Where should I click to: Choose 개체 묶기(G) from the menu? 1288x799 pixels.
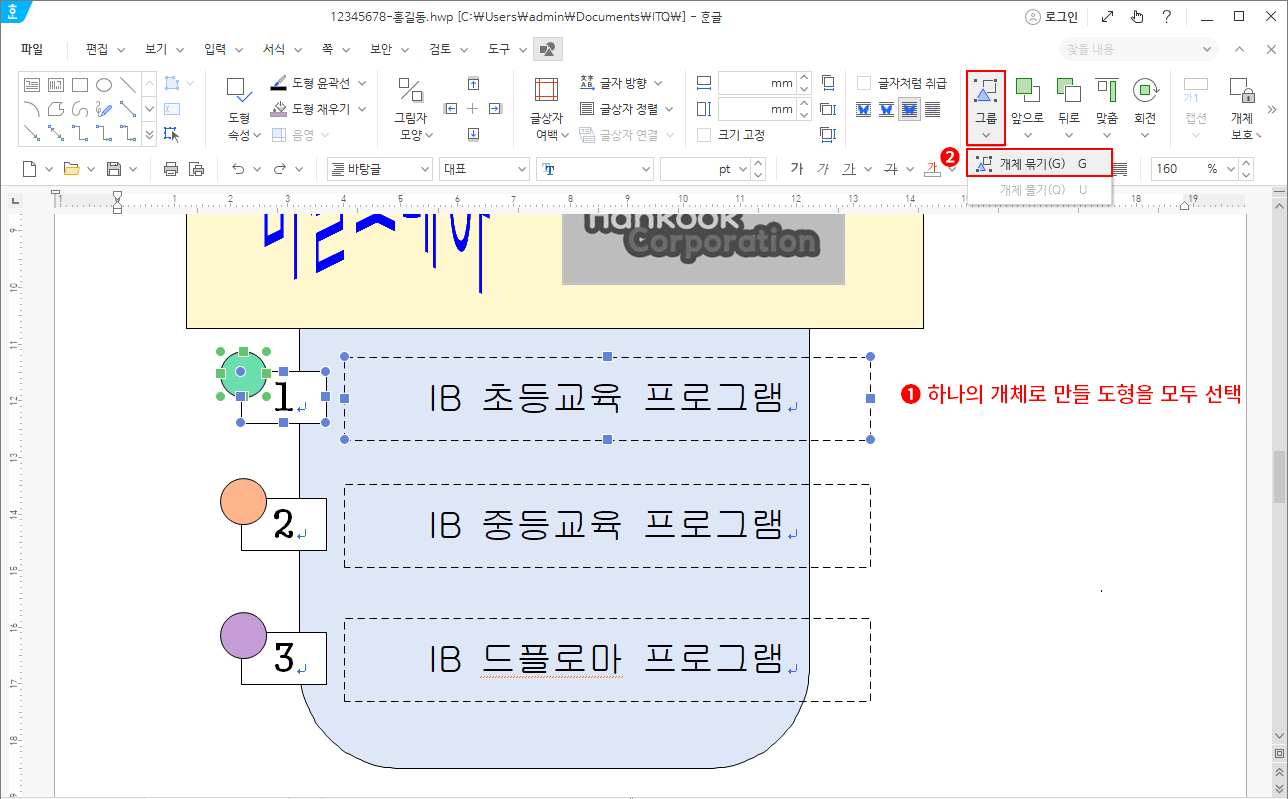1037,160
